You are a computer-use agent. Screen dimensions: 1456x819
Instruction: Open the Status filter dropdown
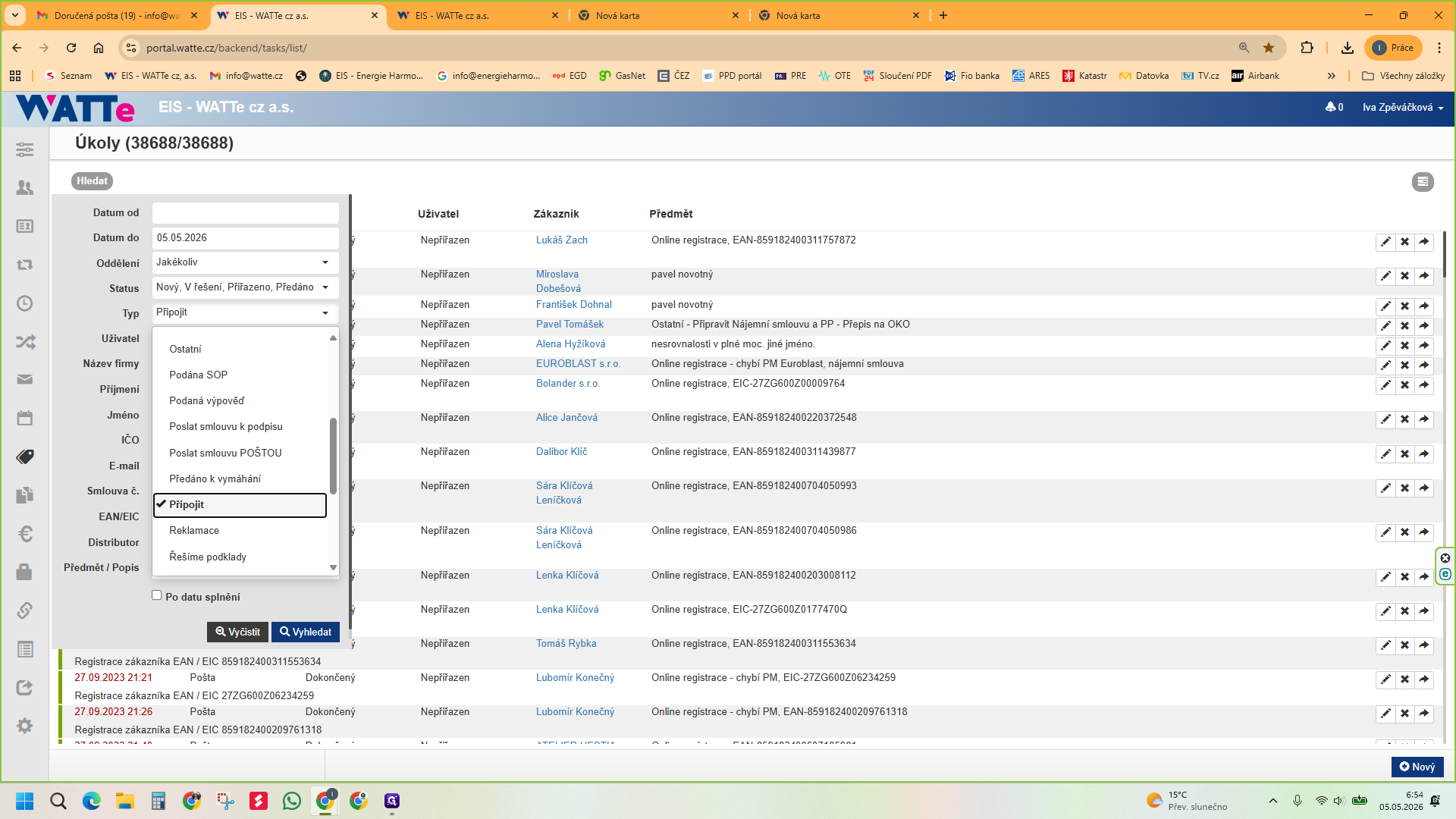click(245, 287)
